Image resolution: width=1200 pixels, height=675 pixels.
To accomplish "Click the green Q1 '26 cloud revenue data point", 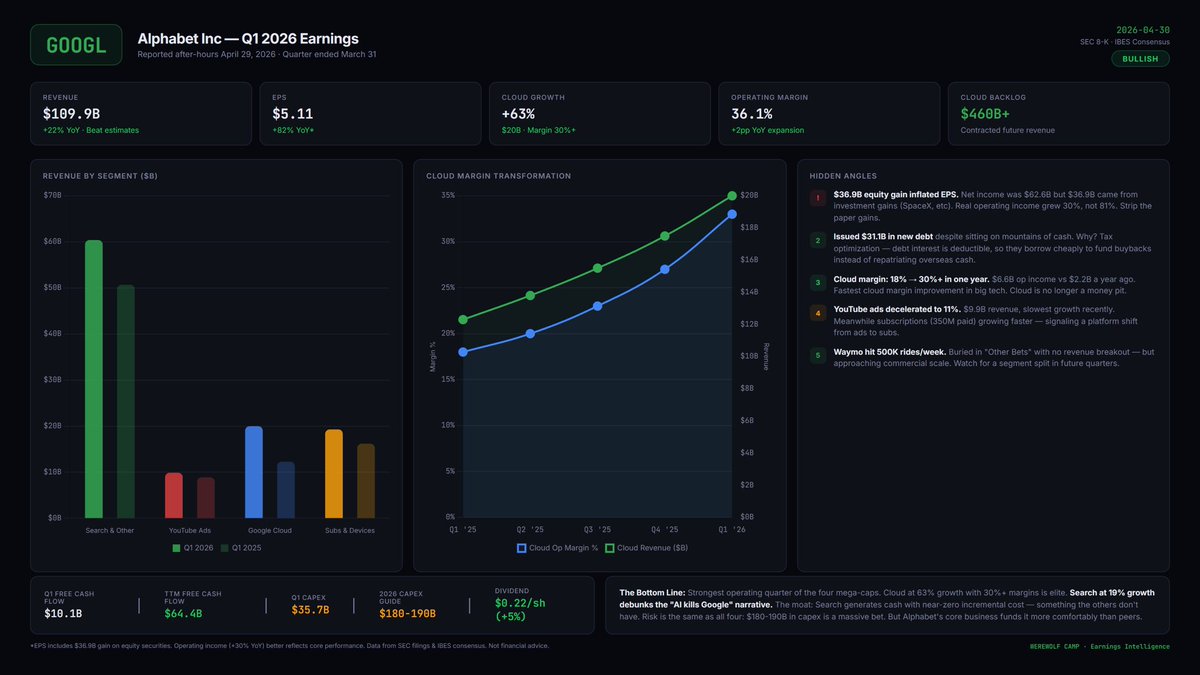I will click(x=732, y=196).
